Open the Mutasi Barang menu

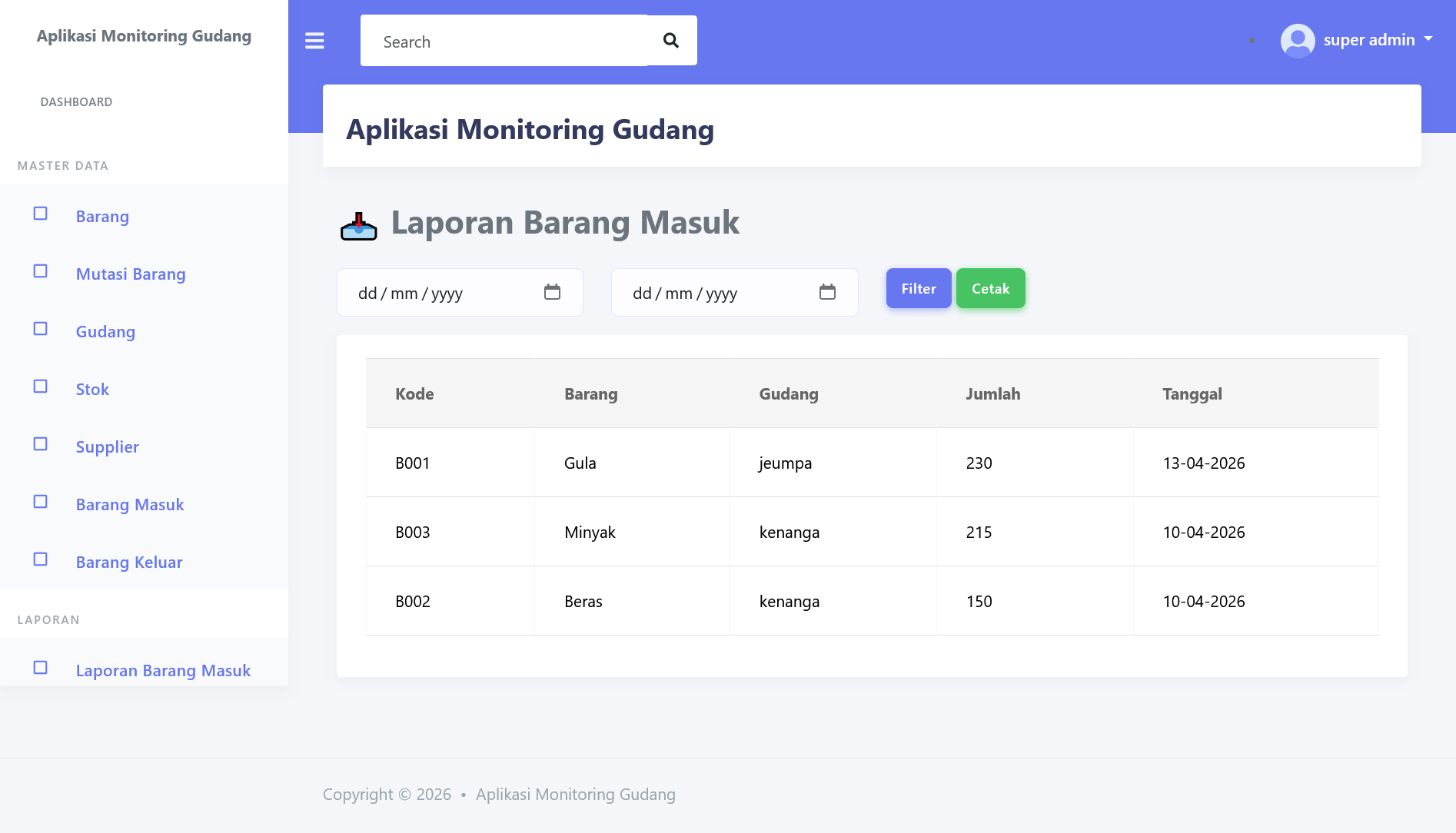(131, 274)
